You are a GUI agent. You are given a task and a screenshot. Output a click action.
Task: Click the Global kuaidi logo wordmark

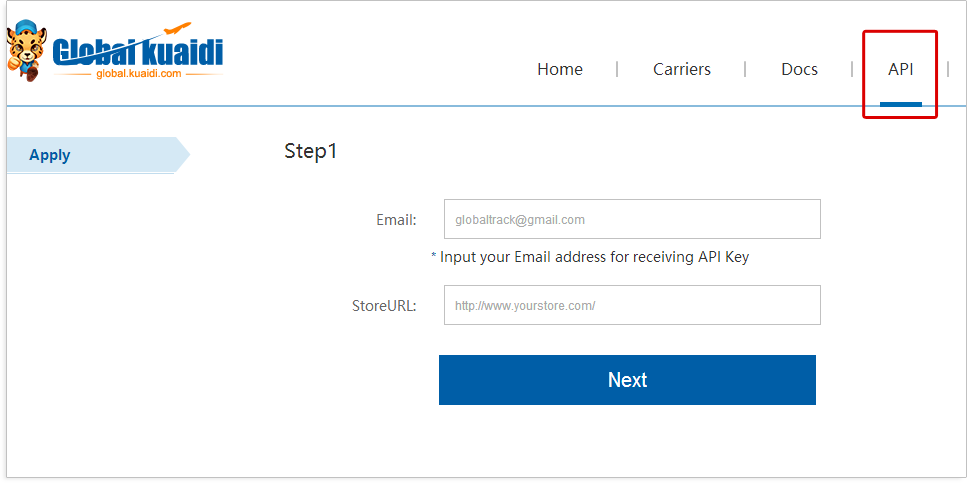click(x=137, y=51)
